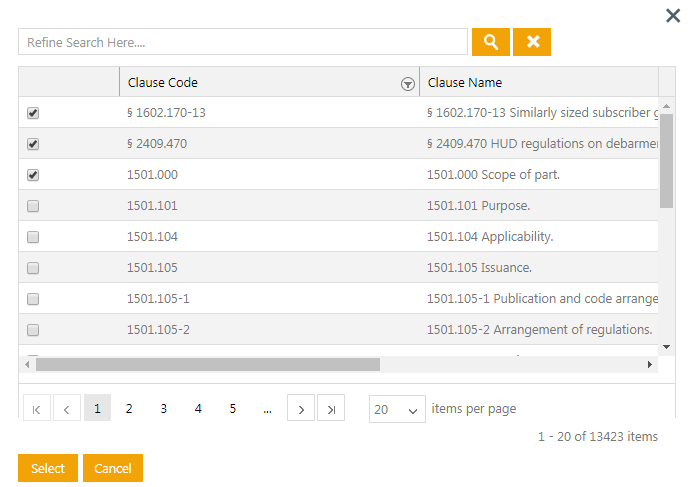Go to the first page arrow
The image size is (691, 487).
coord(35,409)
